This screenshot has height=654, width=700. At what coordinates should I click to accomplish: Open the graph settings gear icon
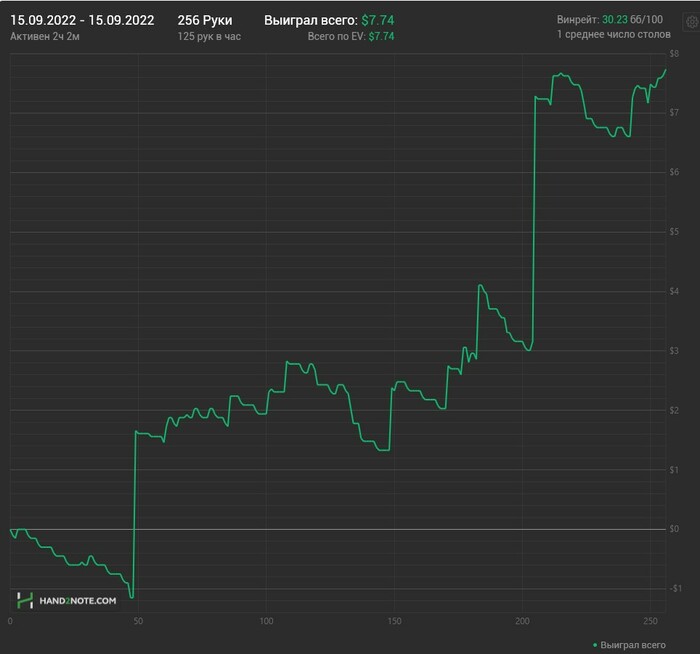(692, 21)
